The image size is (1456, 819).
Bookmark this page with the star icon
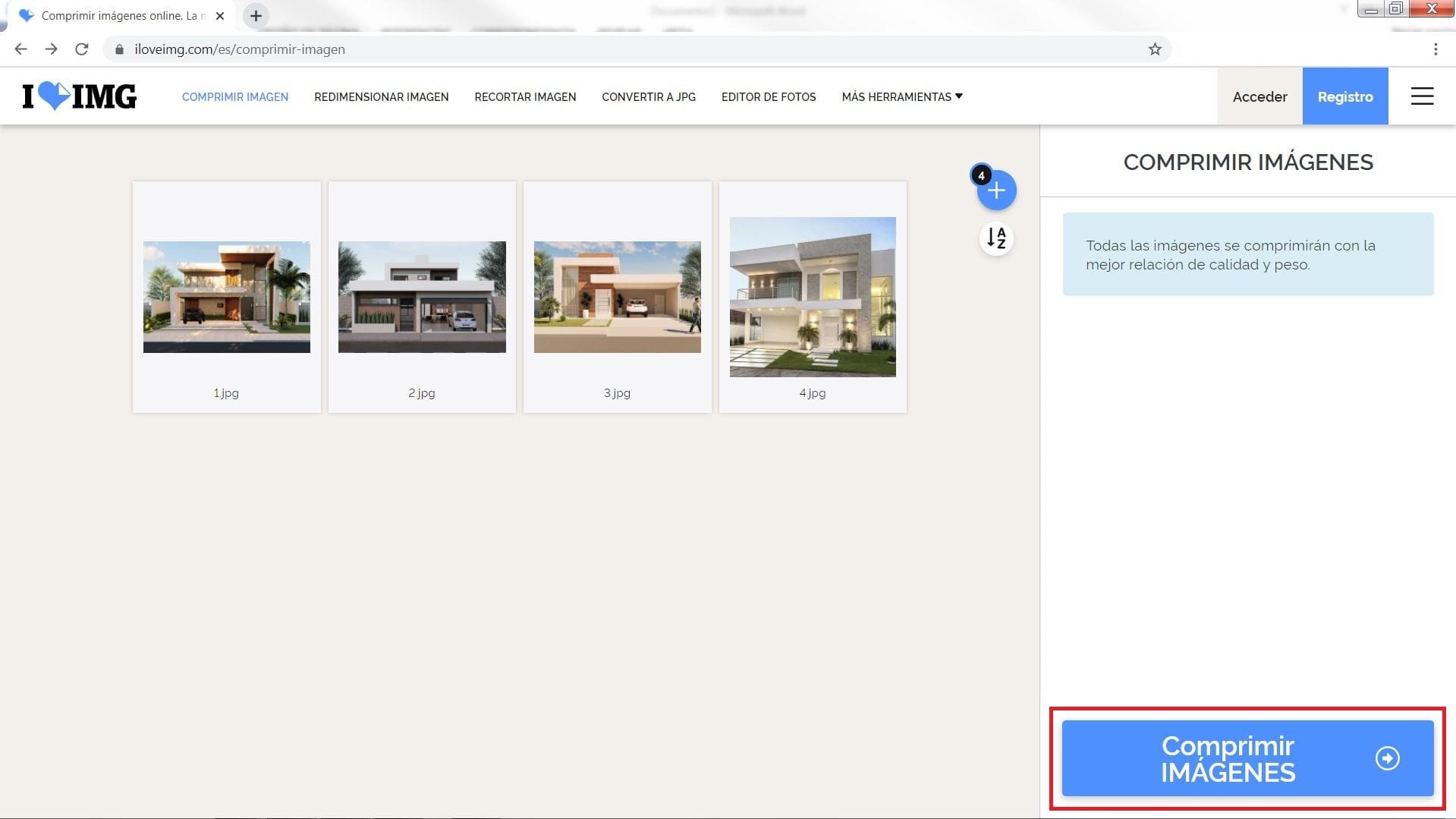click(1155, 49)
